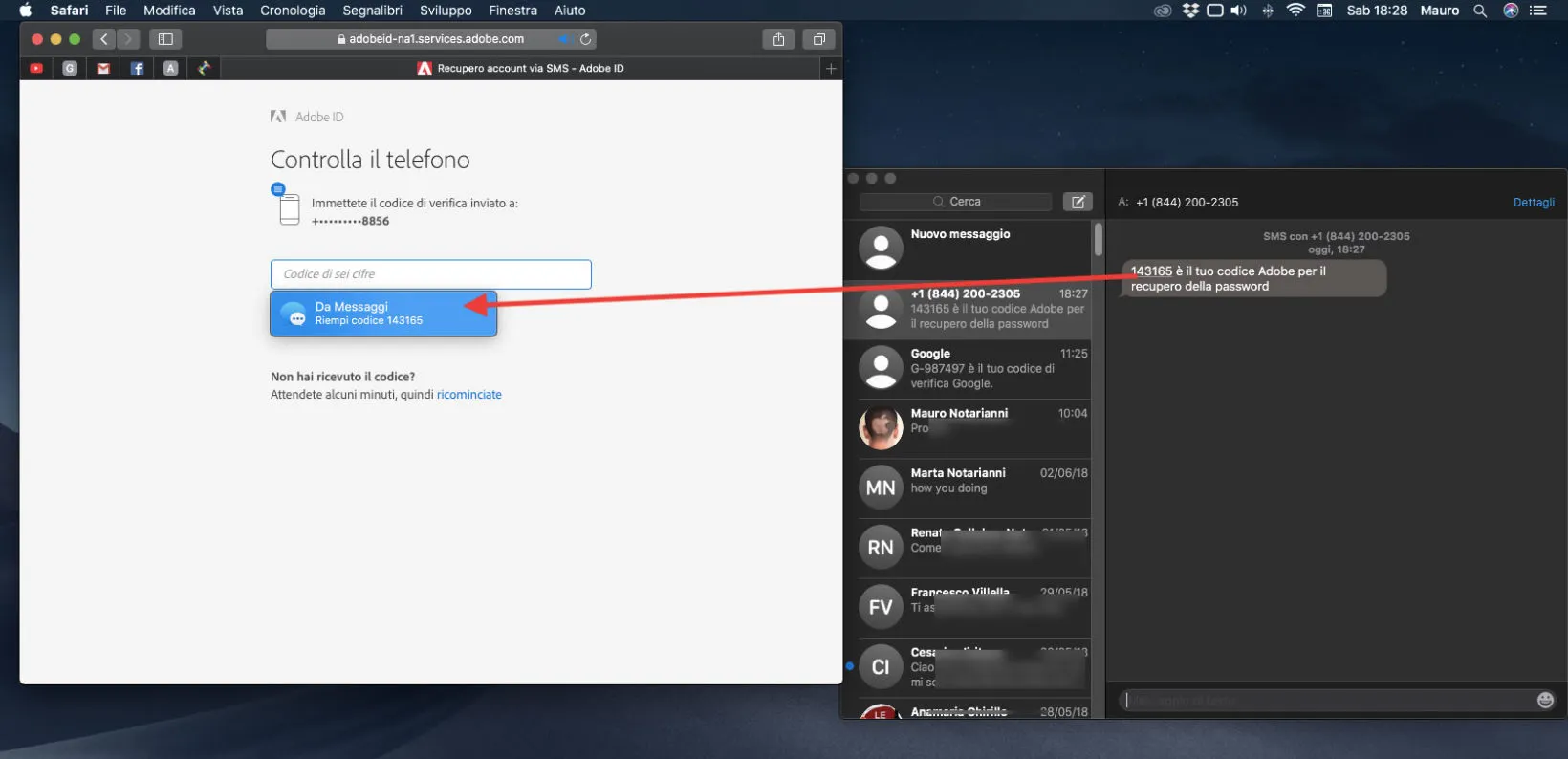Open Notification Center

(x=1538, y=11)
